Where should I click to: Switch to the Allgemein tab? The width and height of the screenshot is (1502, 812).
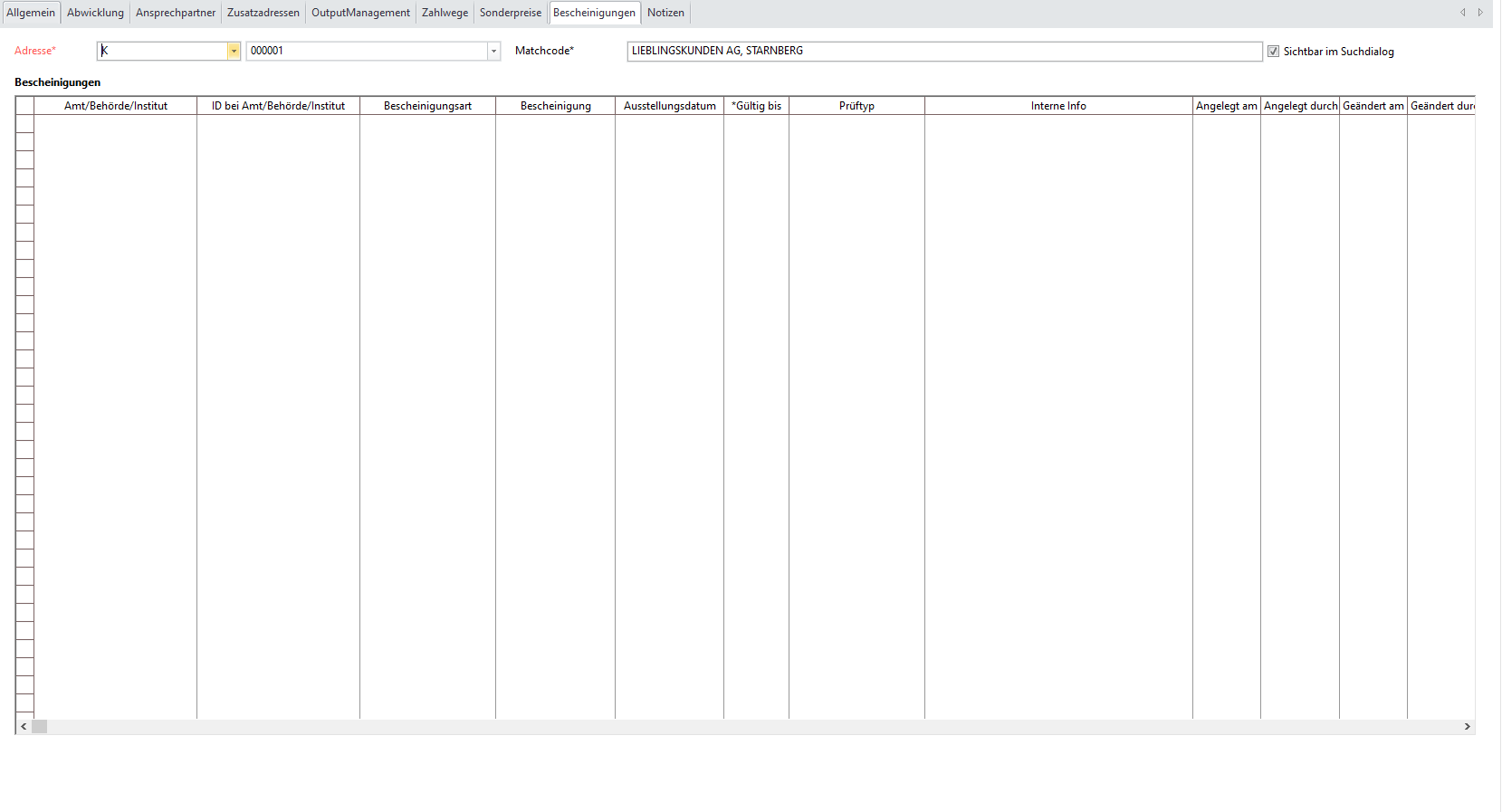tap(31, 13)
